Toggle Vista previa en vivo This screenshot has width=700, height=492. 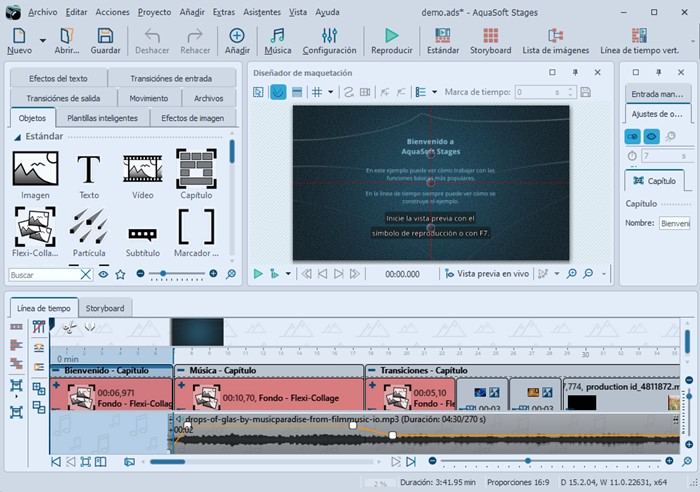point(487,274)
